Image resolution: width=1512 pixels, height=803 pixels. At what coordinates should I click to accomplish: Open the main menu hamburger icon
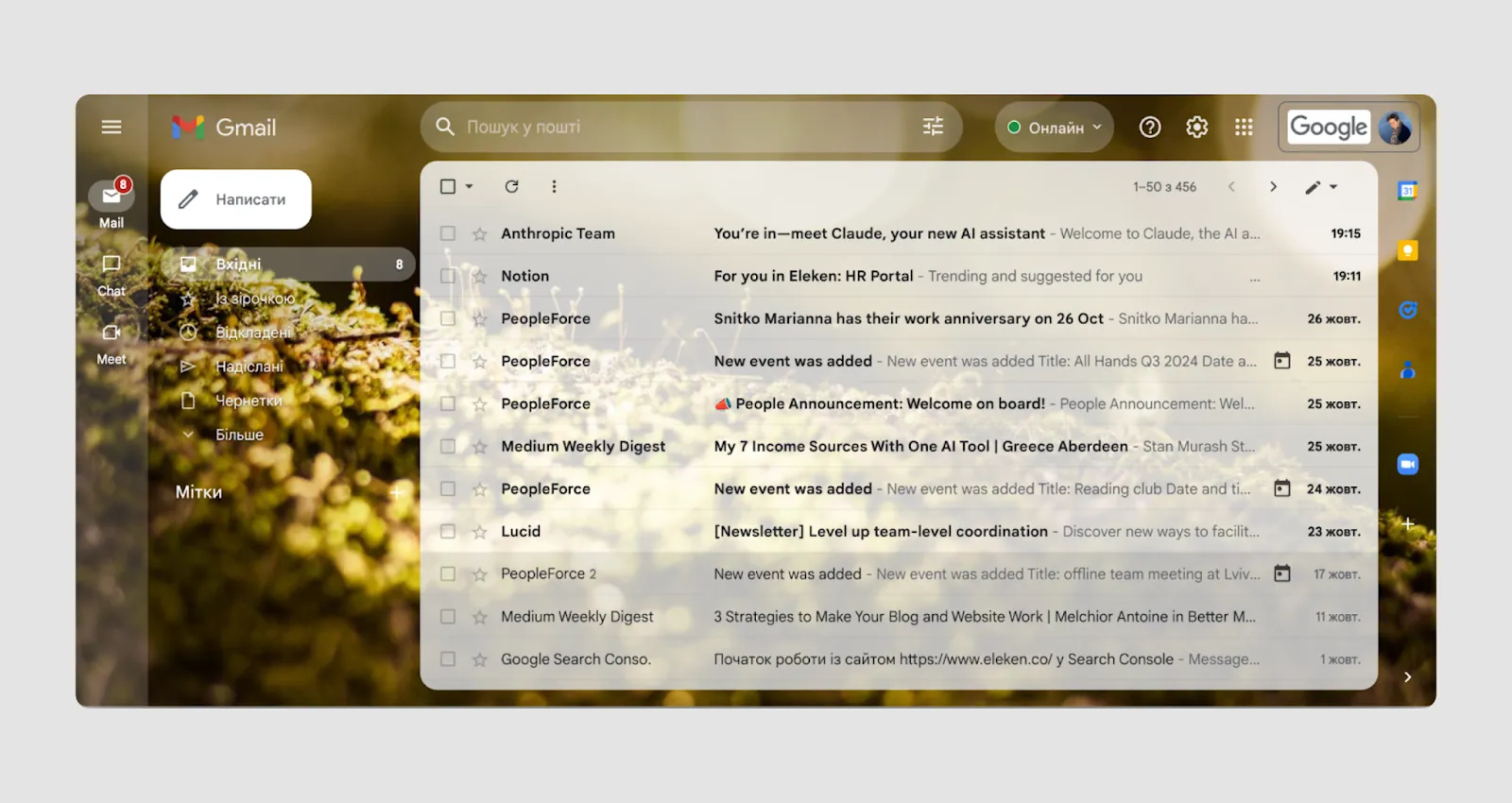click(112, 127)
